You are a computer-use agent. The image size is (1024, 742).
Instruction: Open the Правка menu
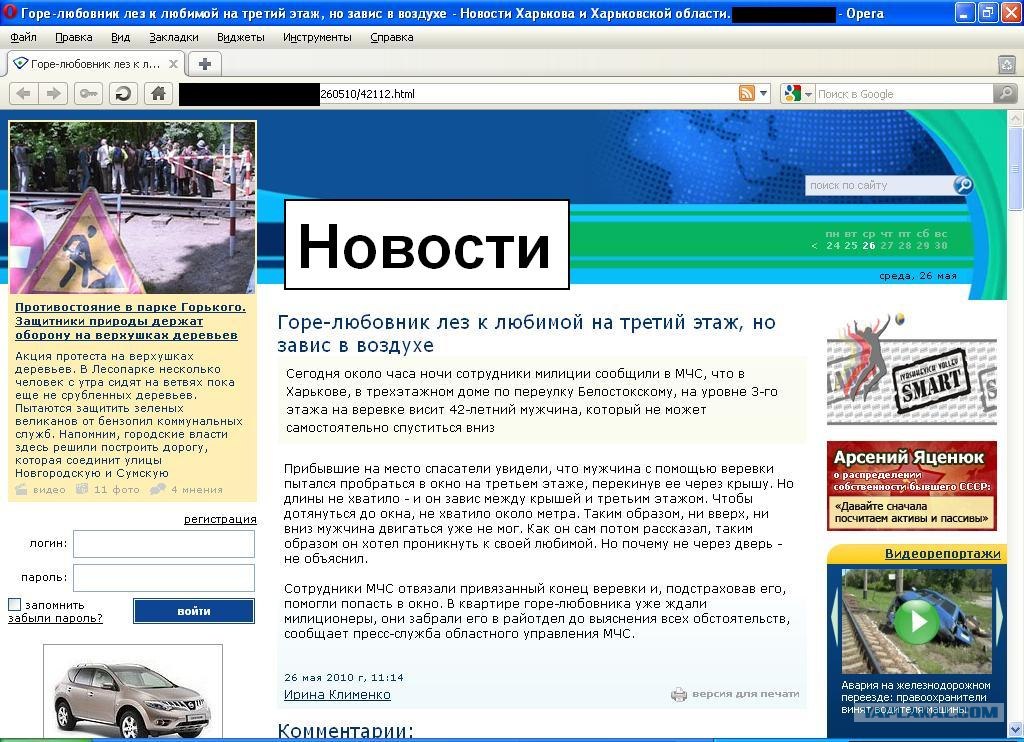74,37
